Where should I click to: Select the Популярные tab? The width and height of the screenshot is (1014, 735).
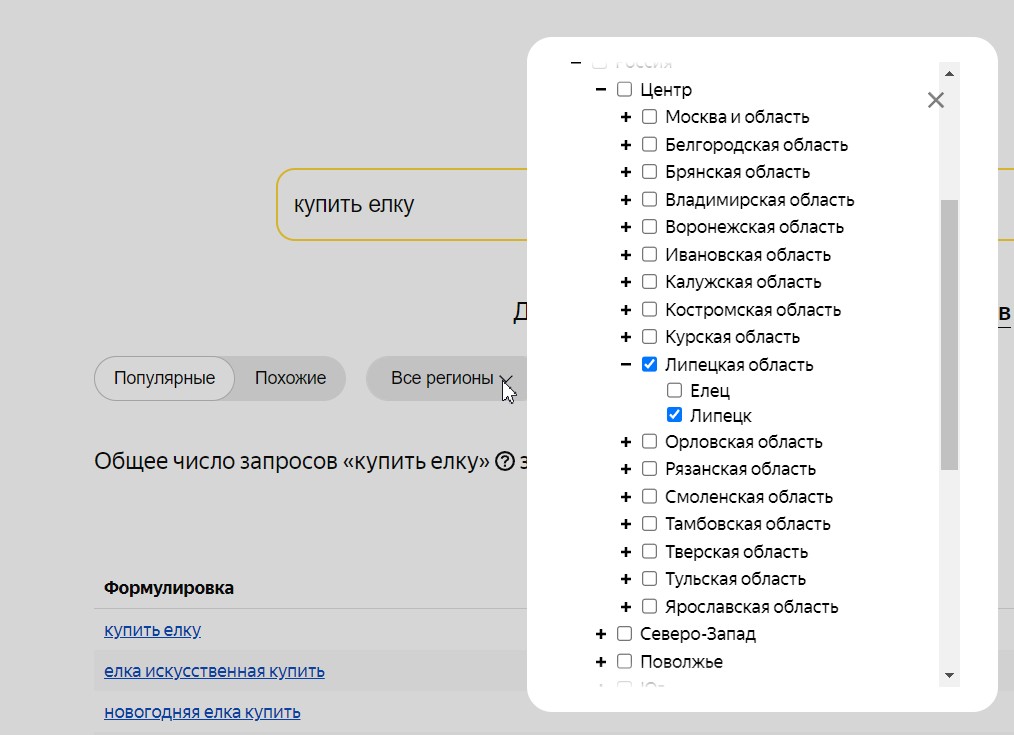(164, 378)
